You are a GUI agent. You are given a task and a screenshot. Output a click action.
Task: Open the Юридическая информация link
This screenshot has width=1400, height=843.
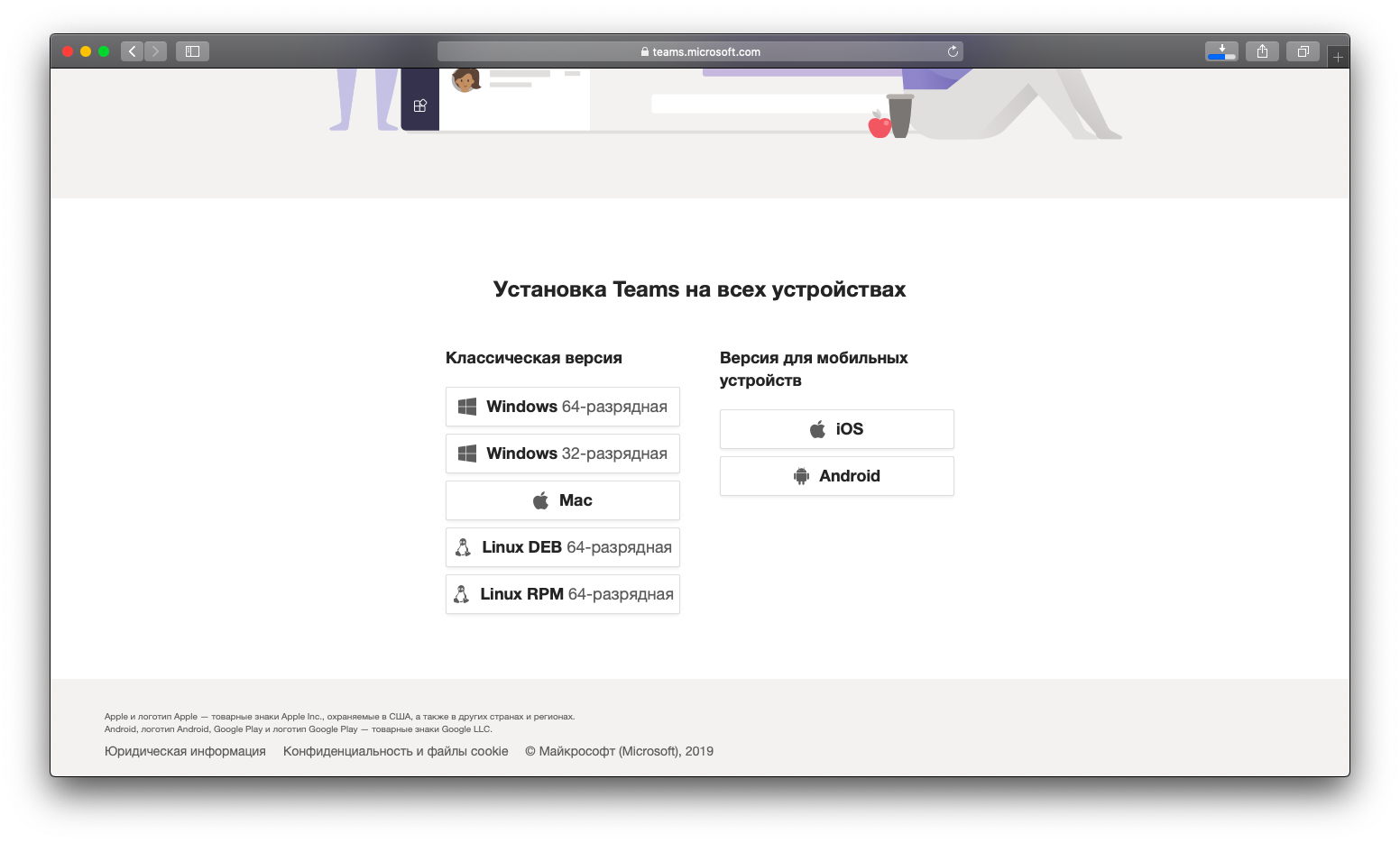(185, 751)
